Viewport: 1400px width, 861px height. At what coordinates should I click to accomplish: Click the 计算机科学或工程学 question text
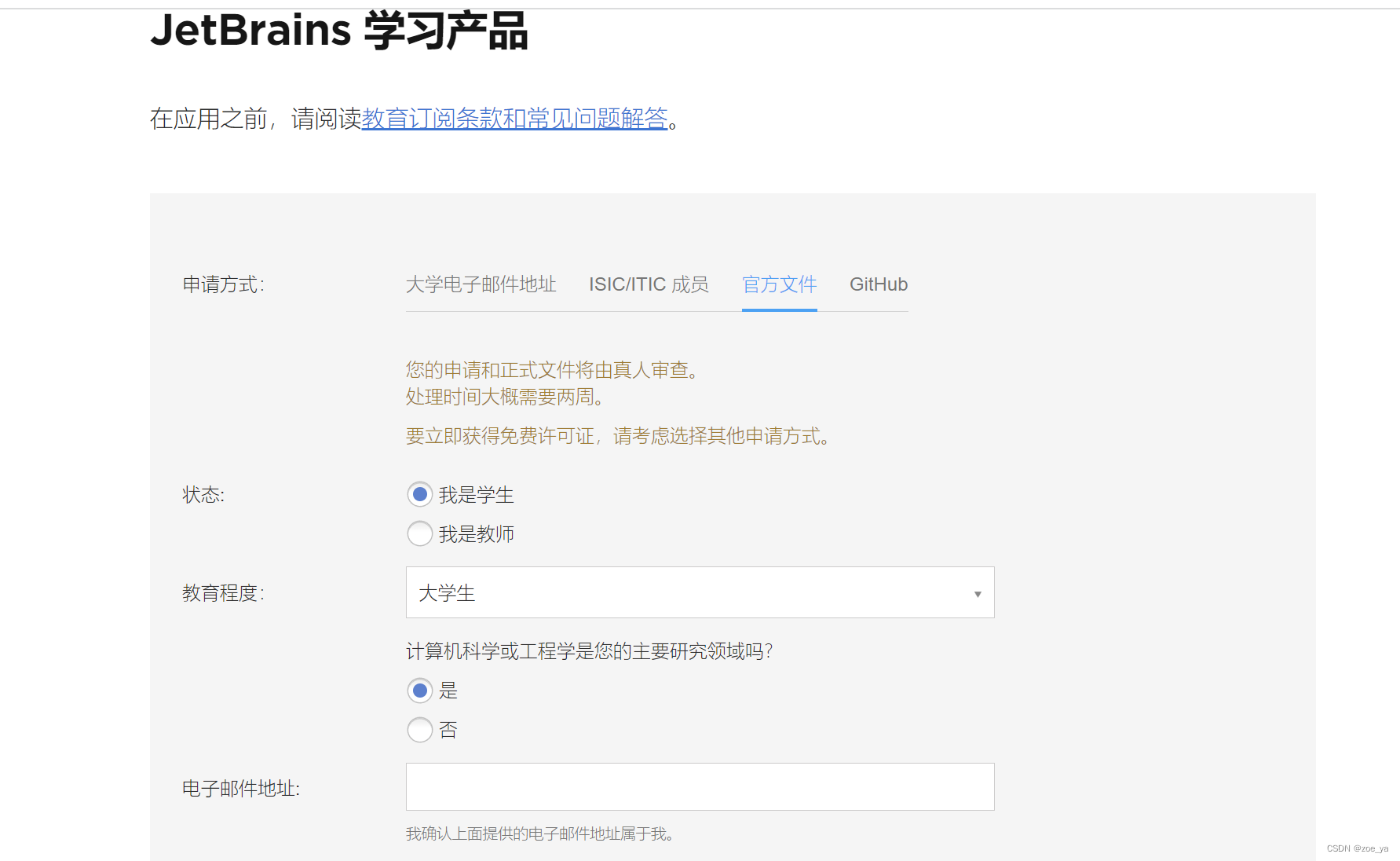click(590, 651)
